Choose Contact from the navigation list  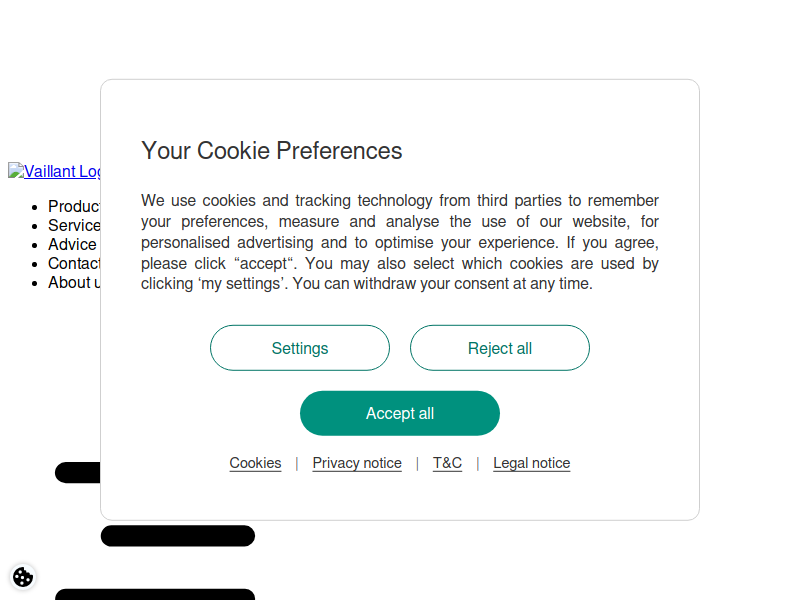[74, 263]
